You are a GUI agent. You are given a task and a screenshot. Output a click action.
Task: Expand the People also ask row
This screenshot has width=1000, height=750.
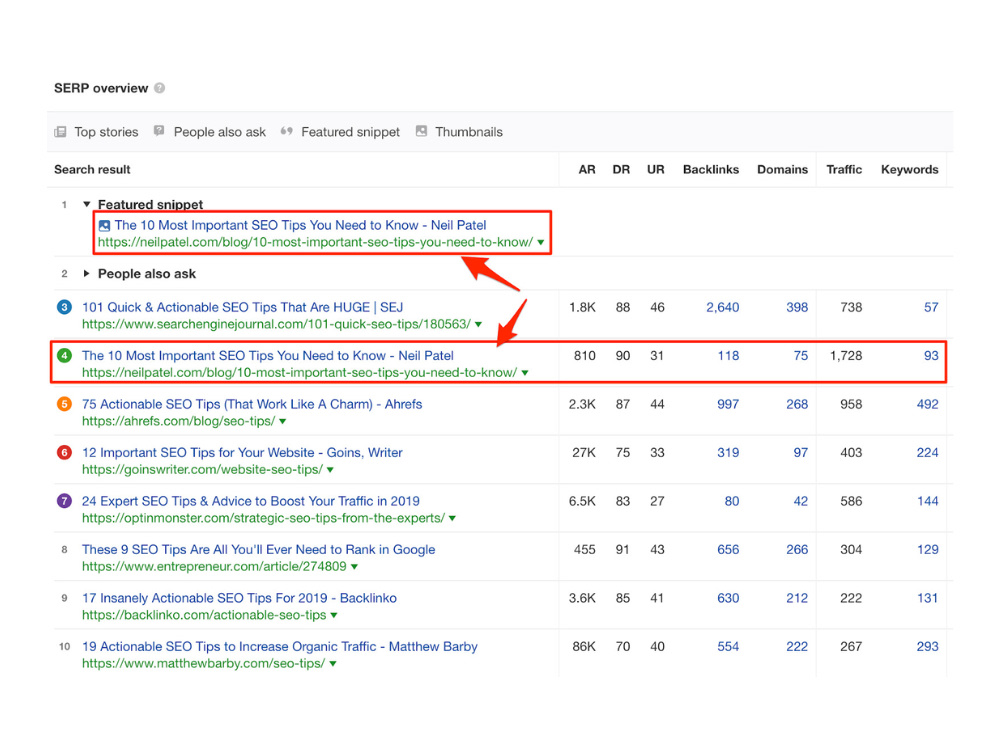coord(87,274)
